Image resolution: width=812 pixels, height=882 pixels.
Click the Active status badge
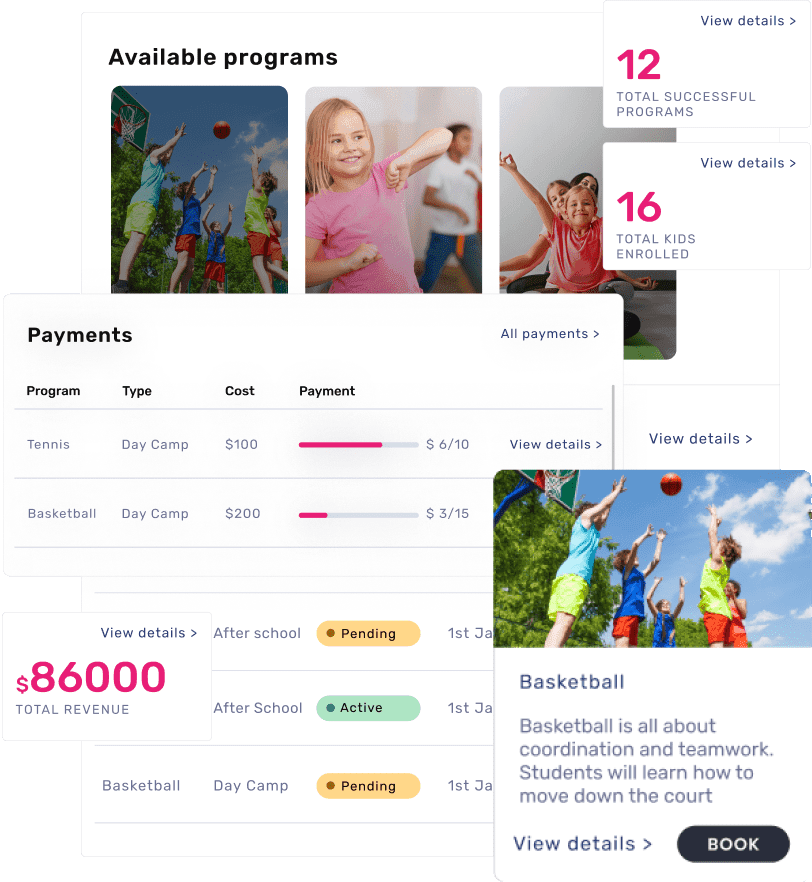[368, 708]
